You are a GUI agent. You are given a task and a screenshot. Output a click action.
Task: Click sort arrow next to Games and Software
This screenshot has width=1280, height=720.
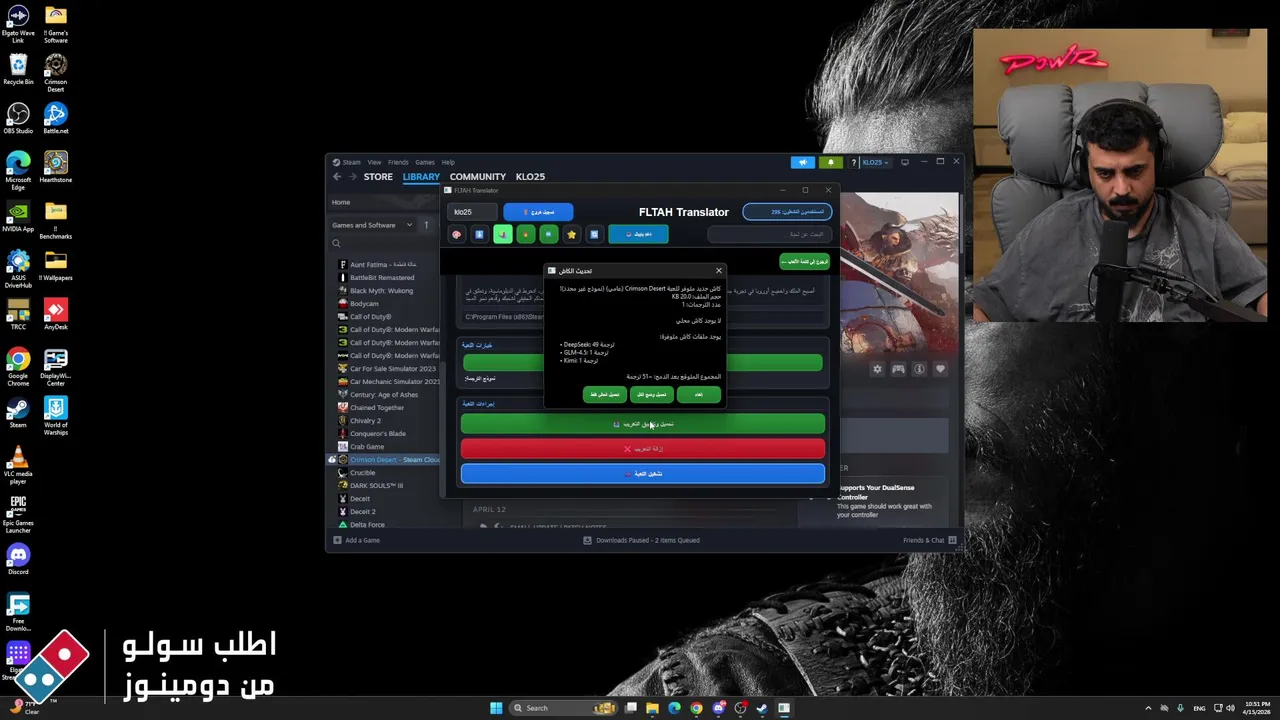coord(426,225)
